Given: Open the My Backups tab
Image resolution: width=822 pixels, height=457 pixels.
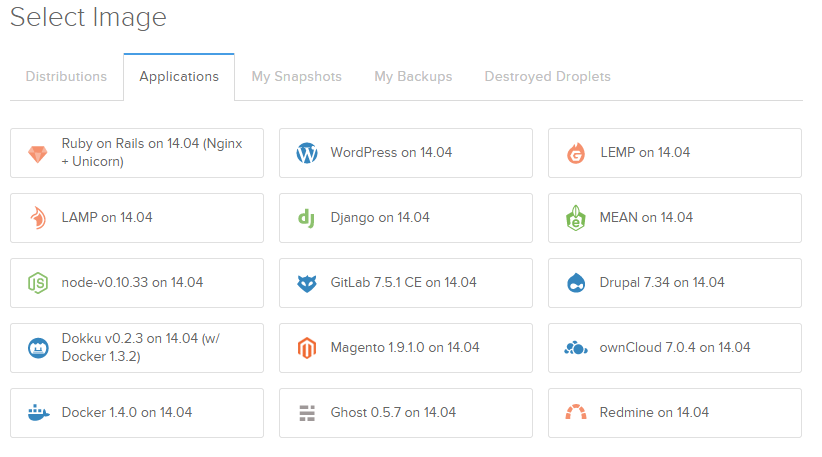Looking at the screenshot, I should [x=413, y=77].
